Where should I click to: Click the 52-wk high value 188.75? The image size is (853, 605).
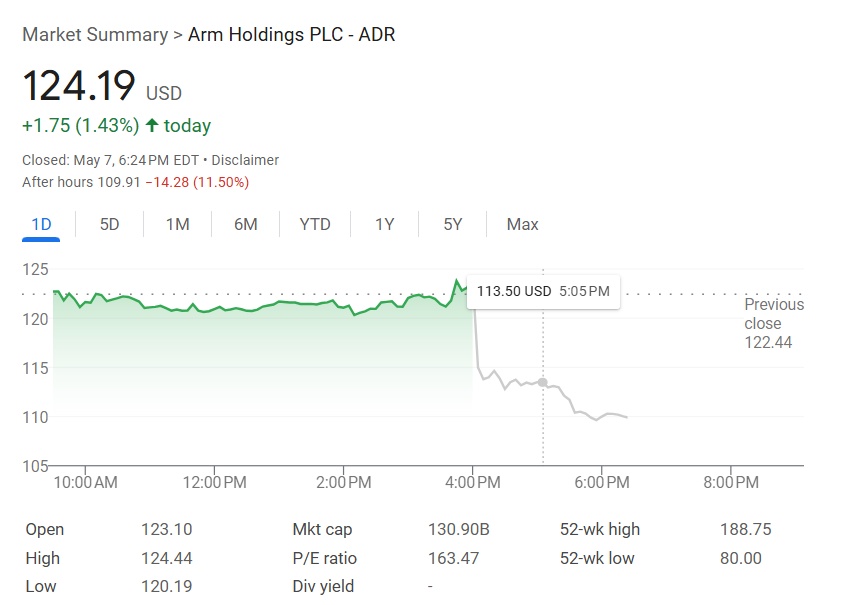[745, 529]
